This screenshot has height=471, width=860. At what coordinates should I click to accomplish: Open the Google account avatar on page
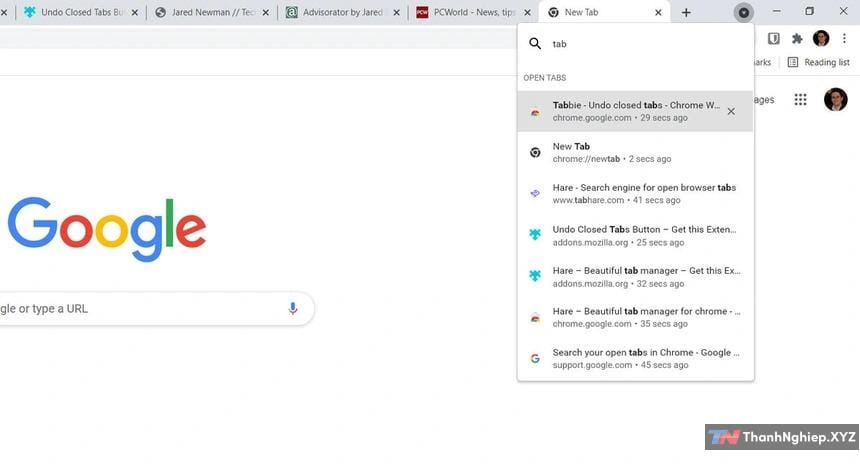835,99
